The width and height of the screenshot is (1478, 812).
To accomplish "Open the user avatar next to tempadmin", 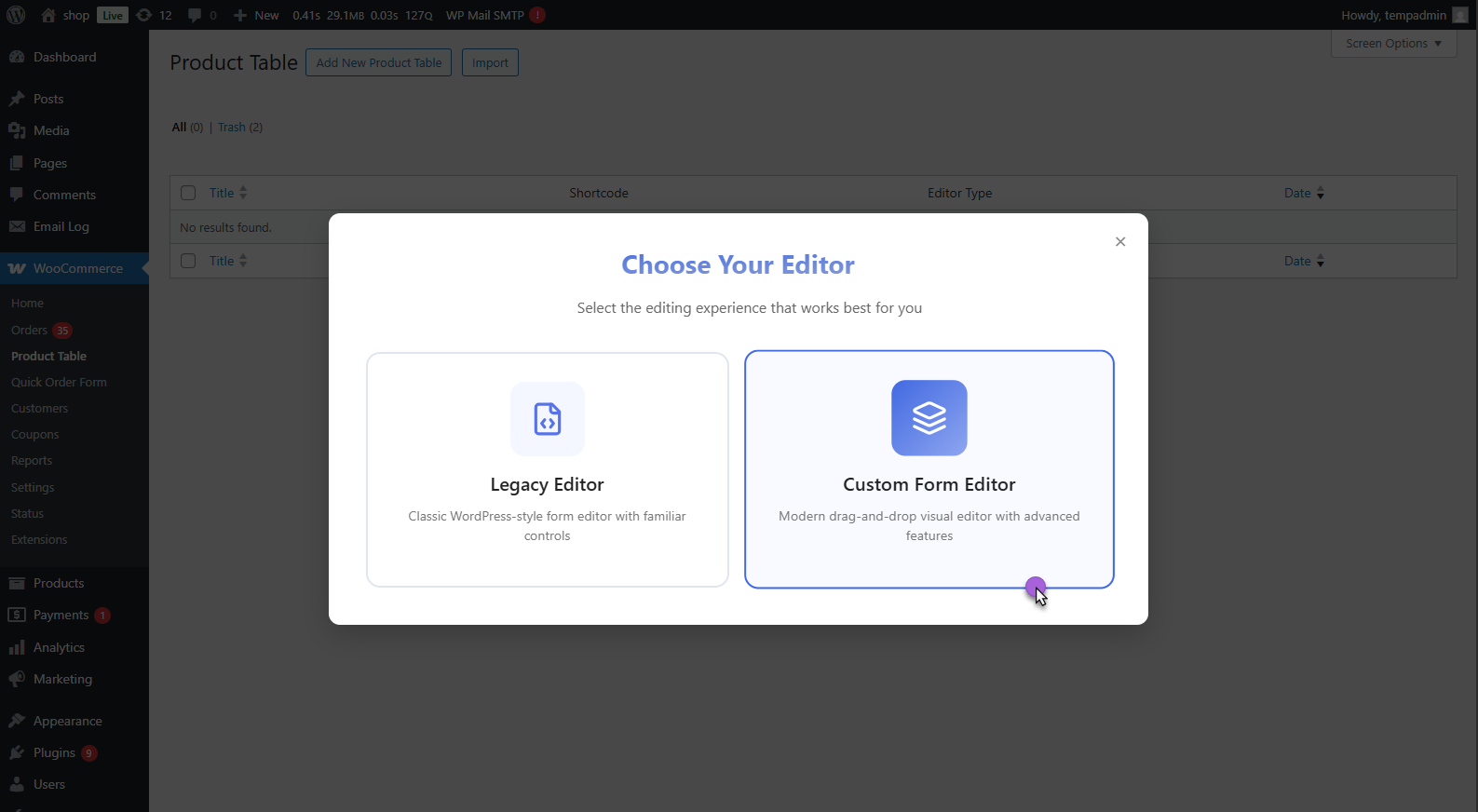I will coord(1459,15).
